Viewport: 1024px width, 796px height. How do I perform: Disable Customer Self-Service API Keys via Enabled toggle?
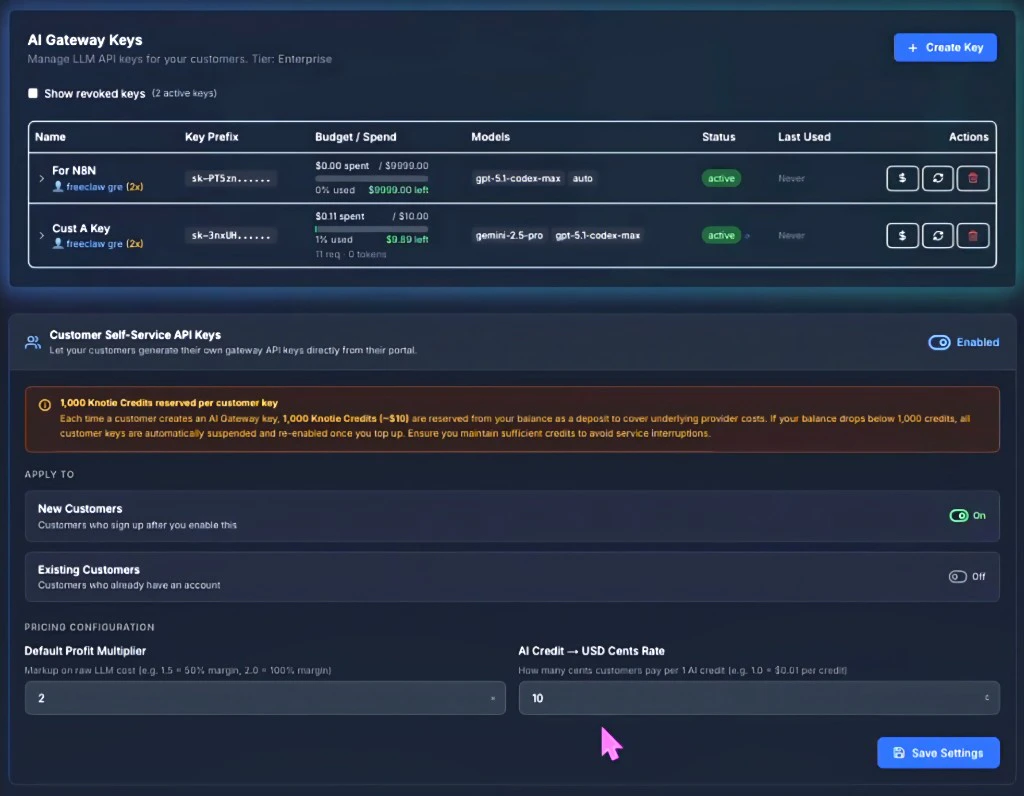pyautogui.click(x=939, y=342)
